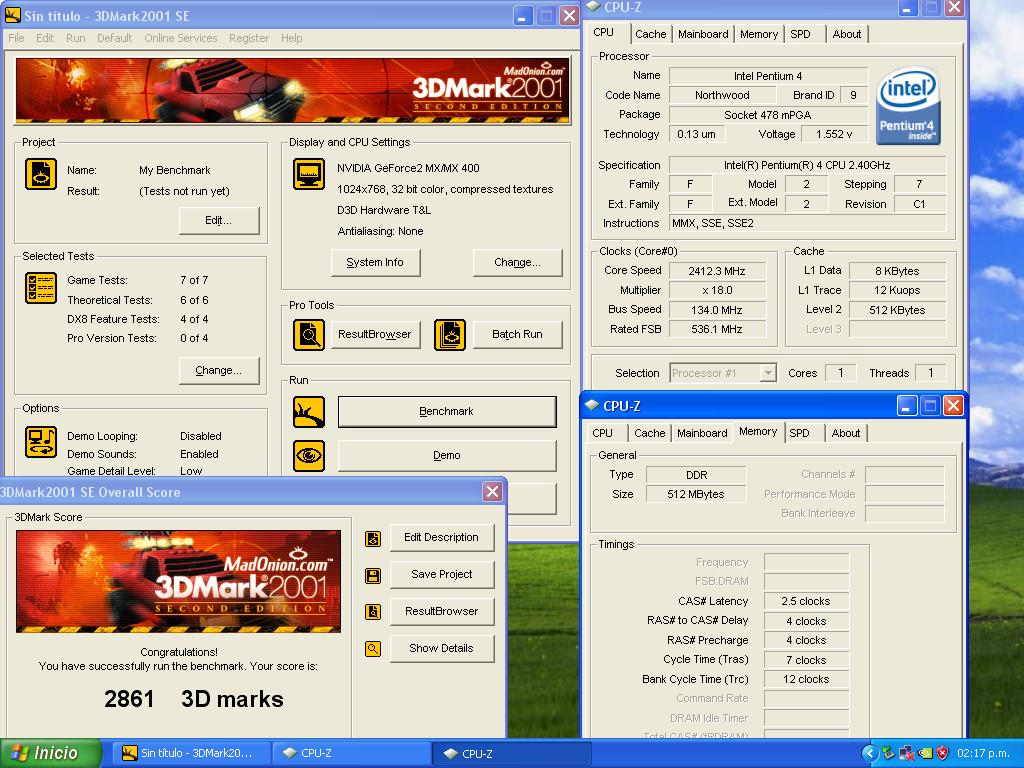This screenshot has height=768, width=1024.
Task: Click Change... in Display and CPU Settings
Action: (x=517, y=263)
